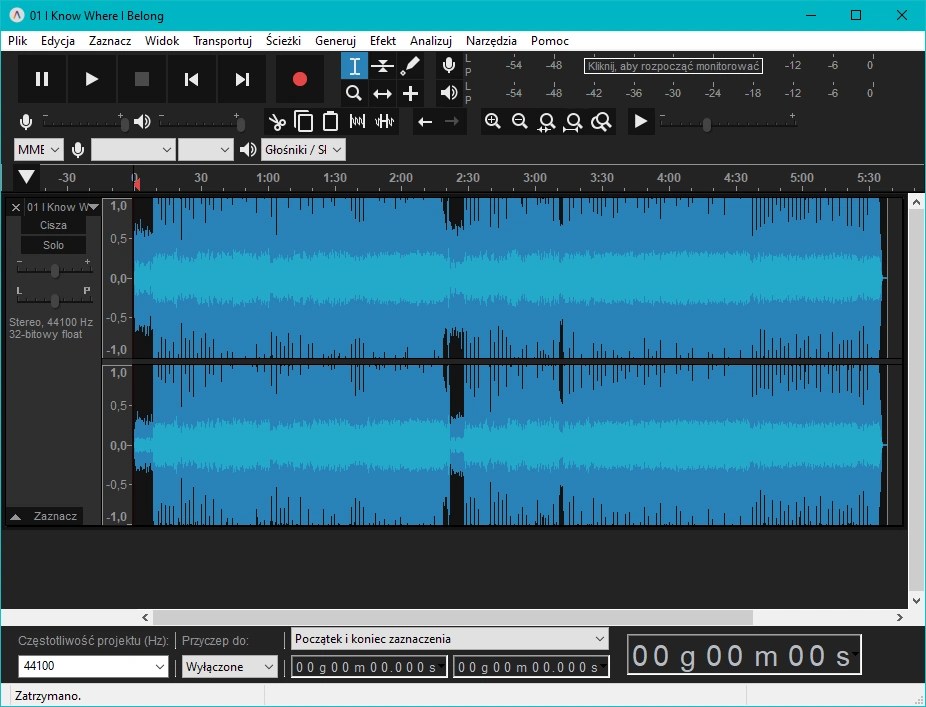Start playback with the large Play button

pyautogui.click(x=92, y=79)
